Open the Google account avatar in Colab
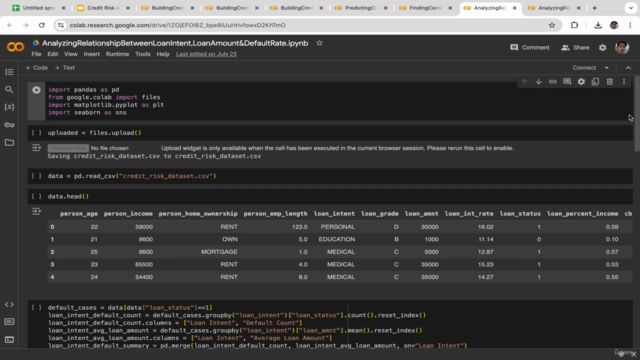The width and height of the screenshot is (640, 360). click(622, 47)
